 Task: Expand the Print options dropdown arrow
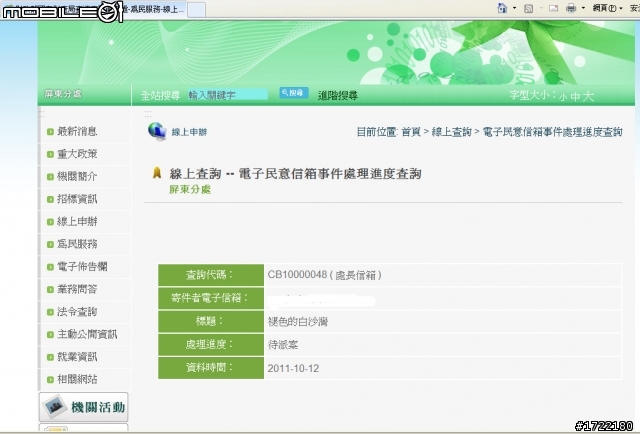click(x=583, y=8)
